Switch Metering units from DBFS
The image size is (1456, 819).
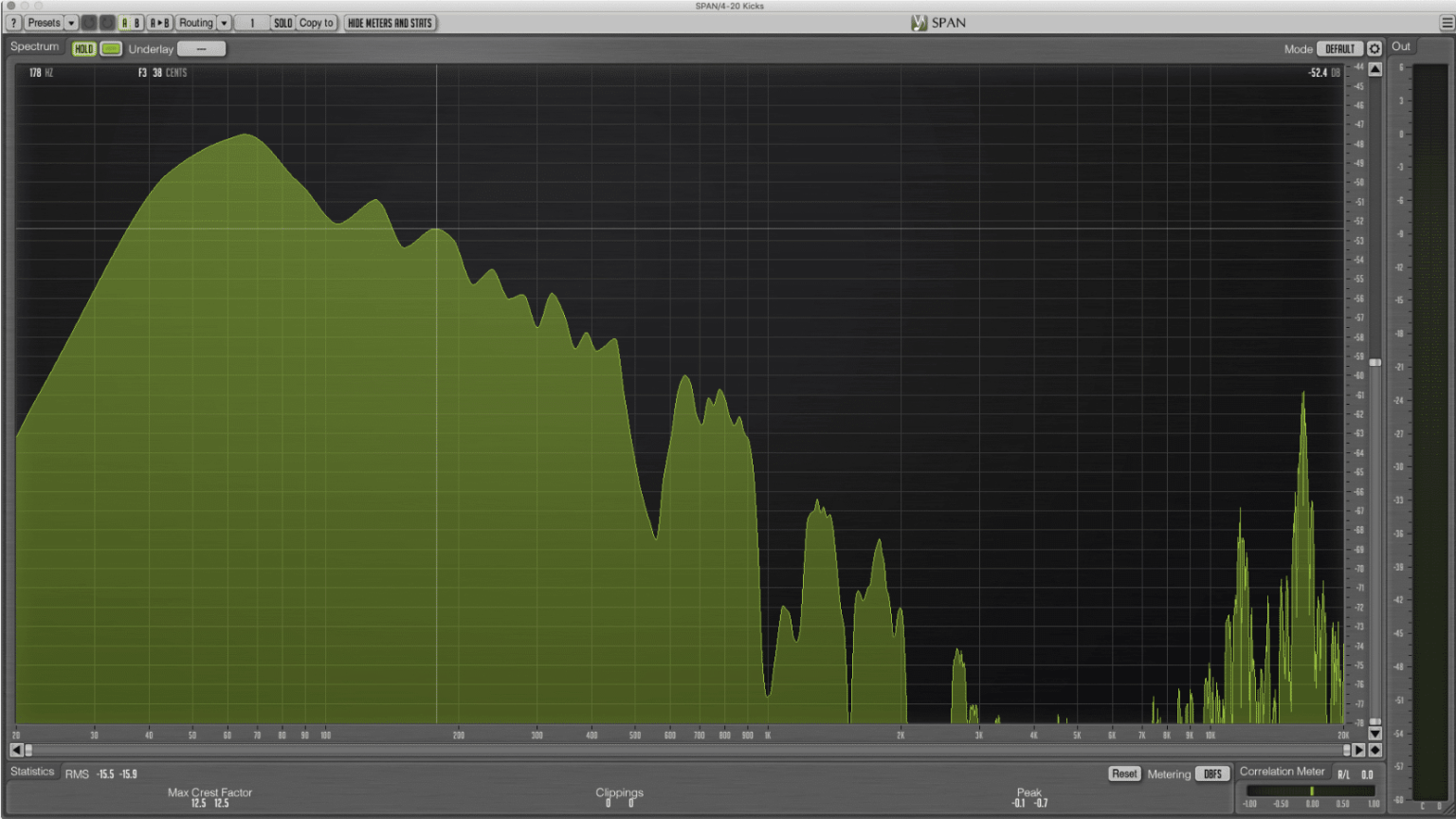click(1212, 773)
